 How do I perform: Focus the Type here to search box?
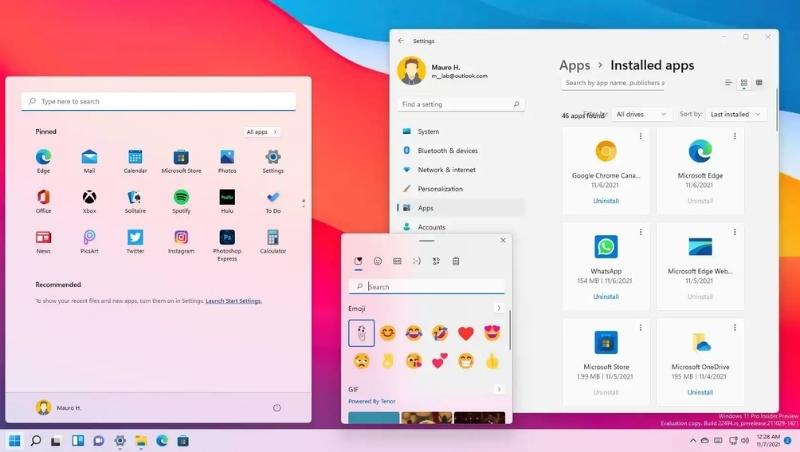(159, 101)
